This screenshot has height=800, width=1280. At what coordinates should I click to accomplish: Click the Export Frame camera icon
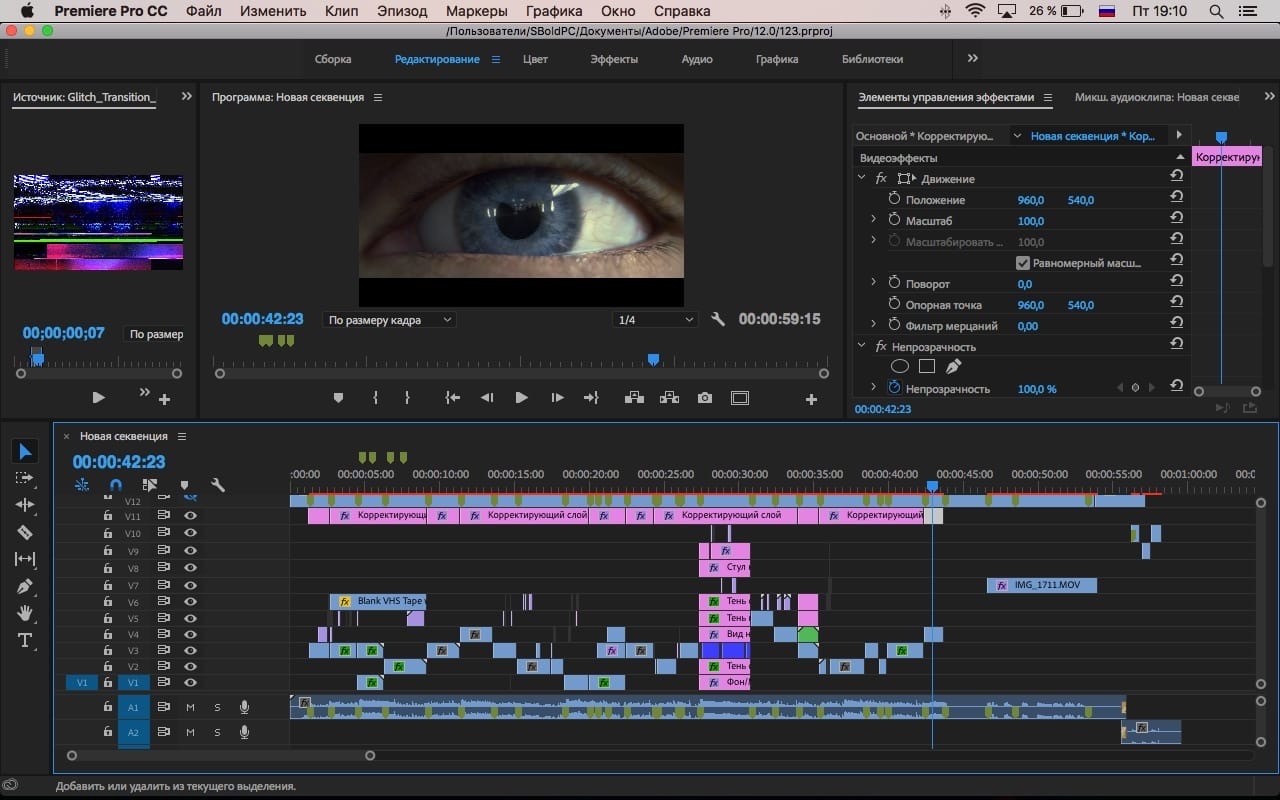705,398
